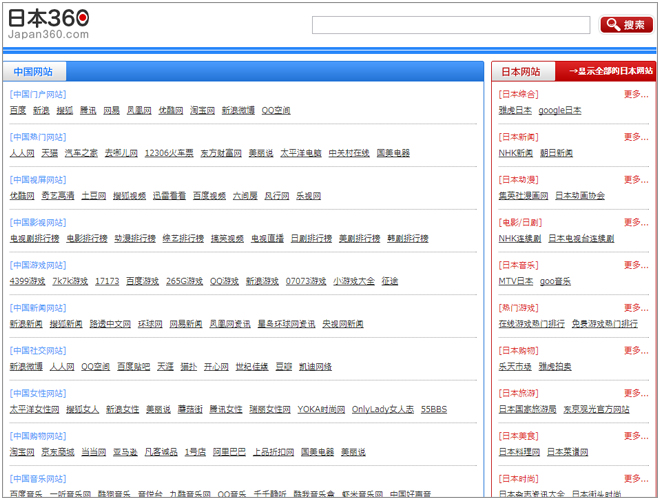Open the 太平洋女性网 link
The image size is (660, 500).
(35, 410)
